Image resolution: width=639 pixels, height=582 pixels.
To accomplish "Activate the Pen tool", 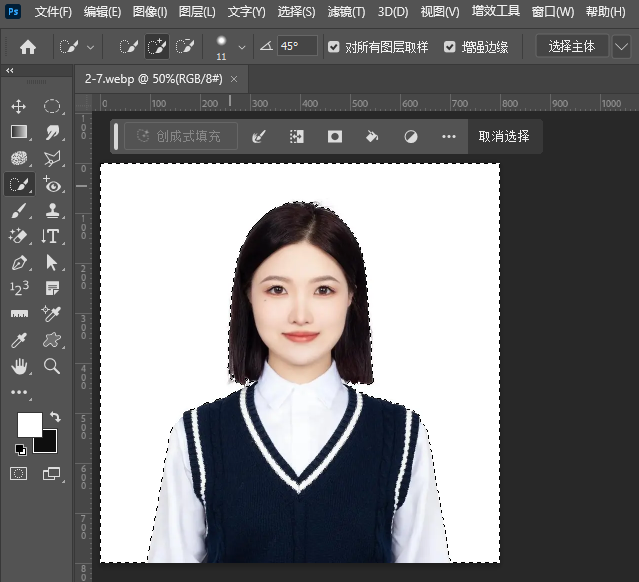I will [x=18, y=263].
